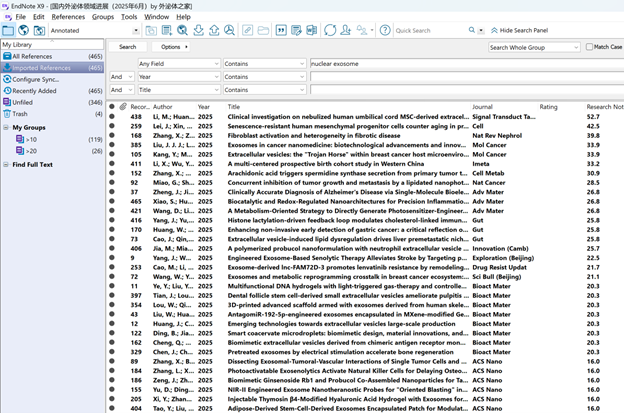Toggle read status dot for record 259
624x413 pixels.
(x=112, y=126)
